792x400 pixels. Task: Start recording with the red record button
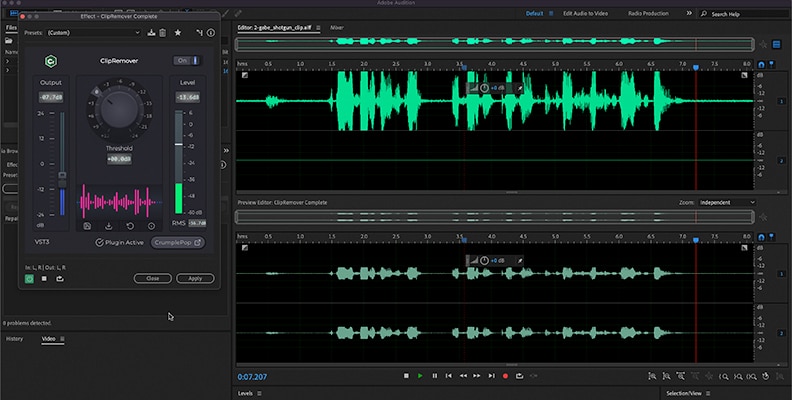pyautogui.click(x=505, y=376)
